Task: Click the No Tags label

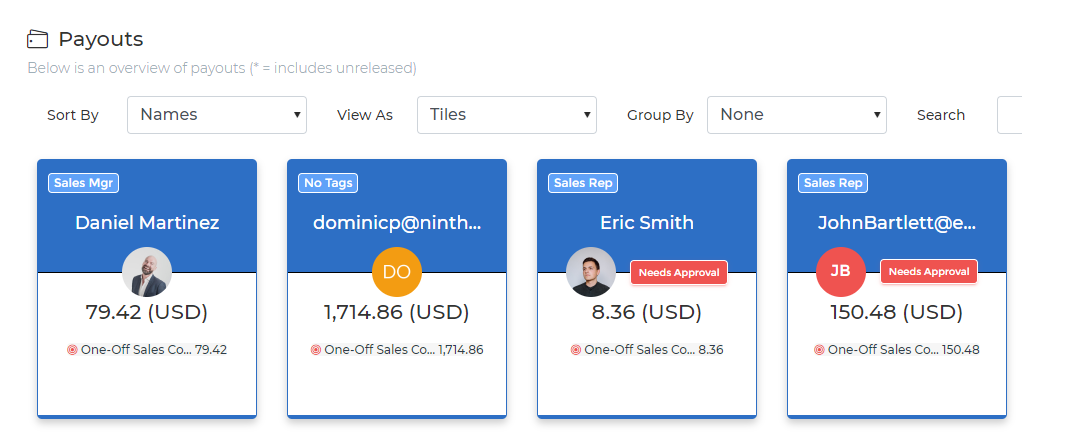Action: [x=328, y=183]
